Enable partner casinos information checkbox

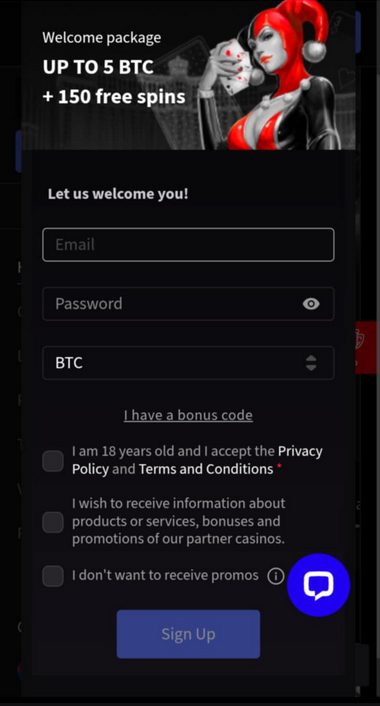tap(53, 522)
